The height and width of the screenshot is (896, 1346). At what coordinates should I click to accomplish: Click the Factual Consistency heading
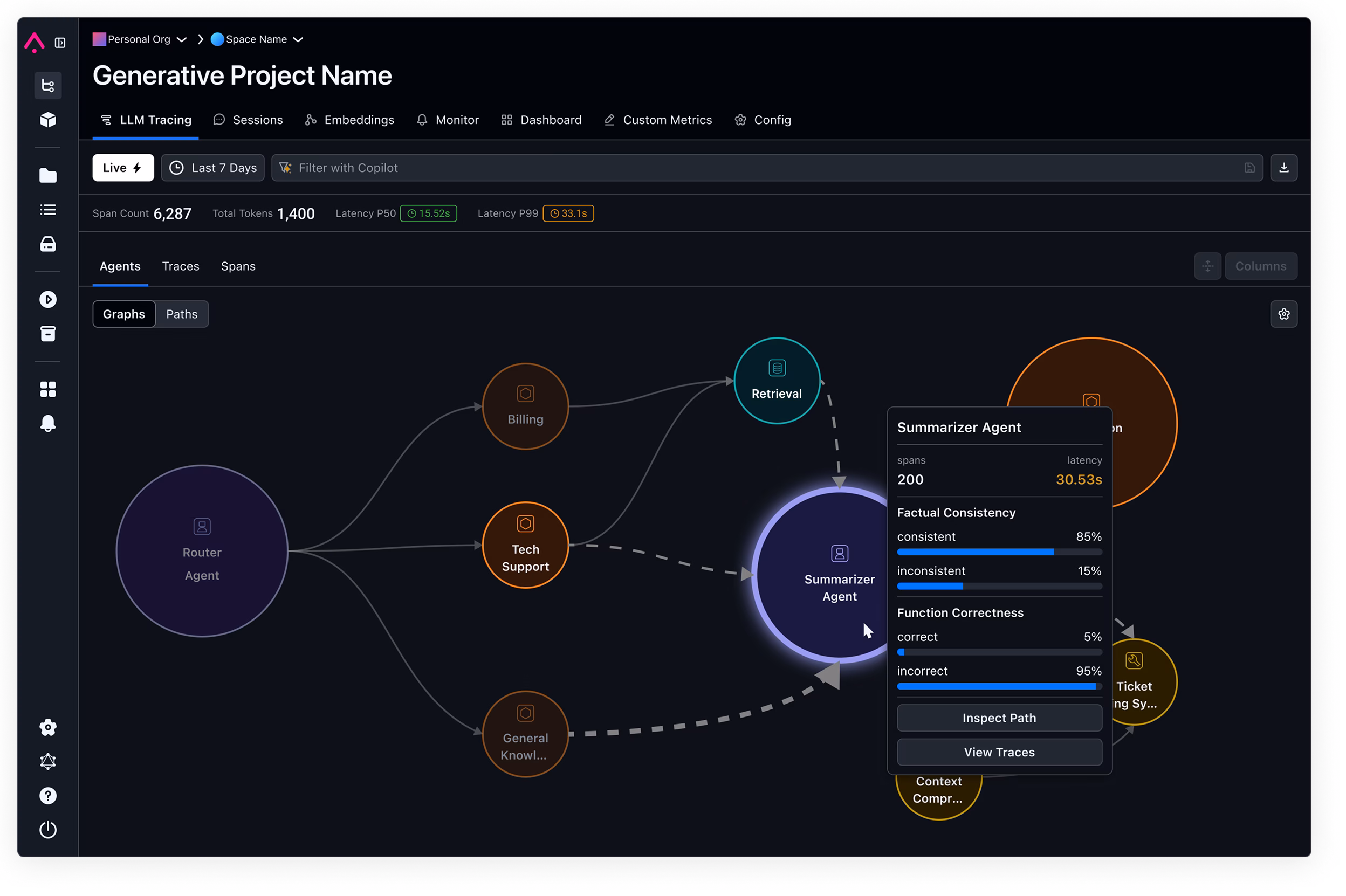pyautogui.click(x=956, y=513)
